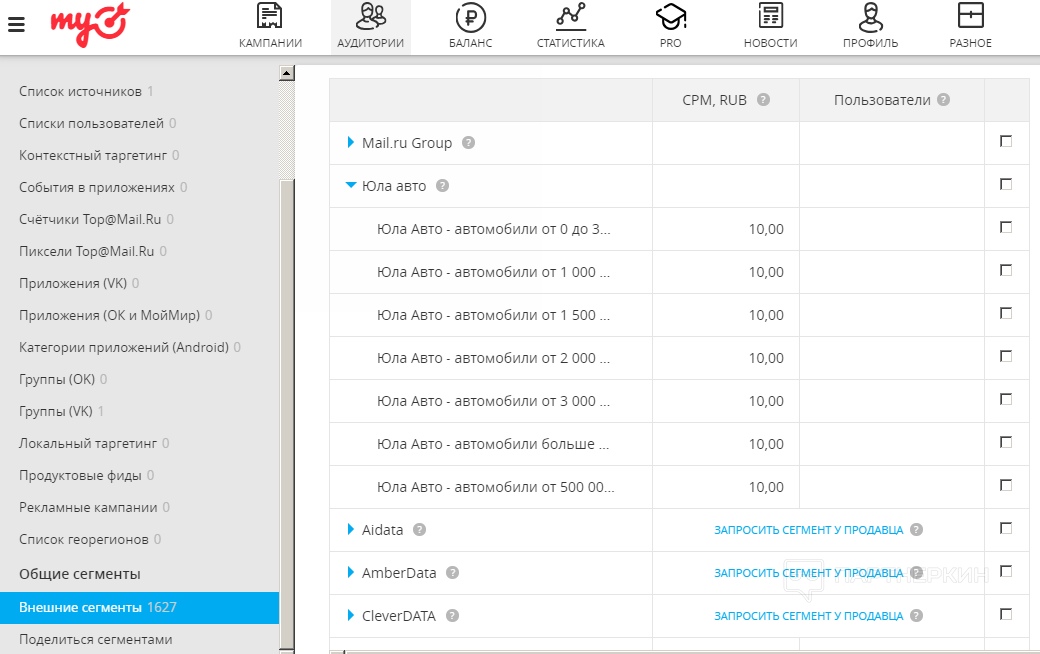Screen dimensions: 1040x654
Task: Check the Aidata checkbox
Action: 1006,529
